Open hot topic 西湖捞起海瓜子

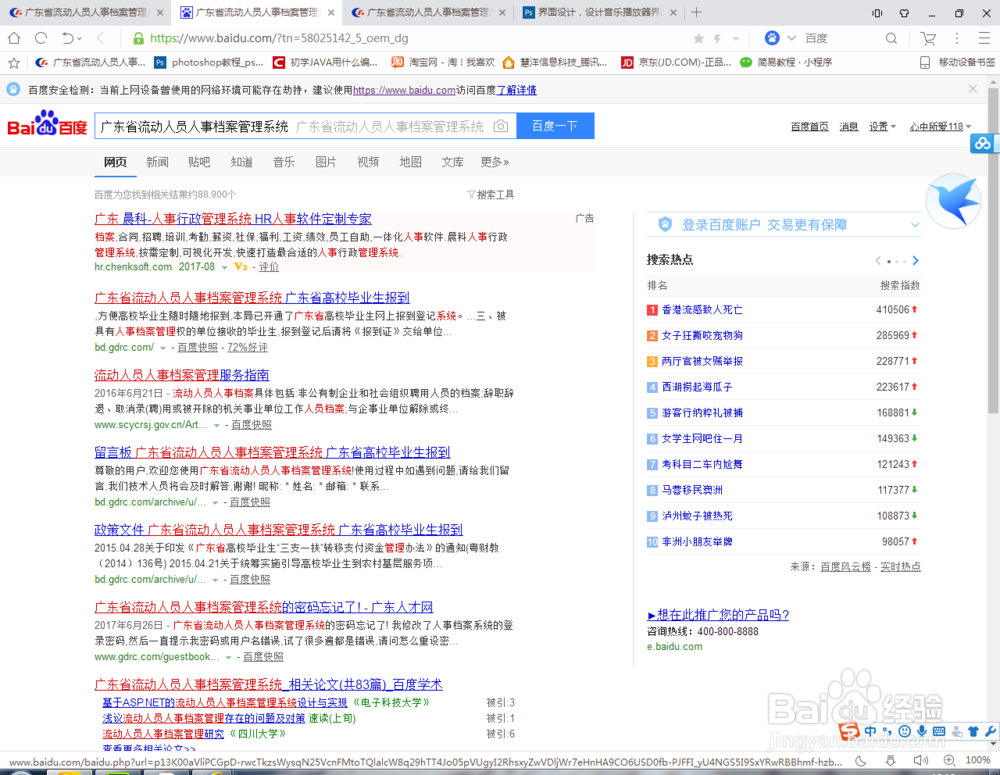696,387
